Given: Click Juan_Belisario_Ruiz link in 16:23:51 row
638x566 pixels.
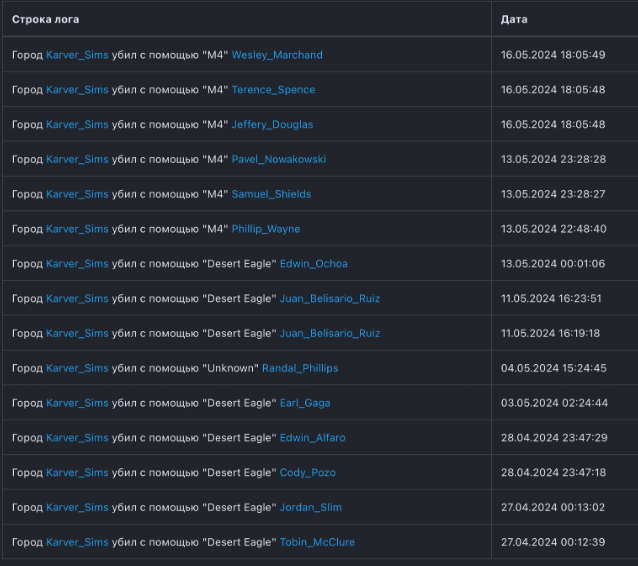Looking at the screenshot, I should [x=330, y=299].
